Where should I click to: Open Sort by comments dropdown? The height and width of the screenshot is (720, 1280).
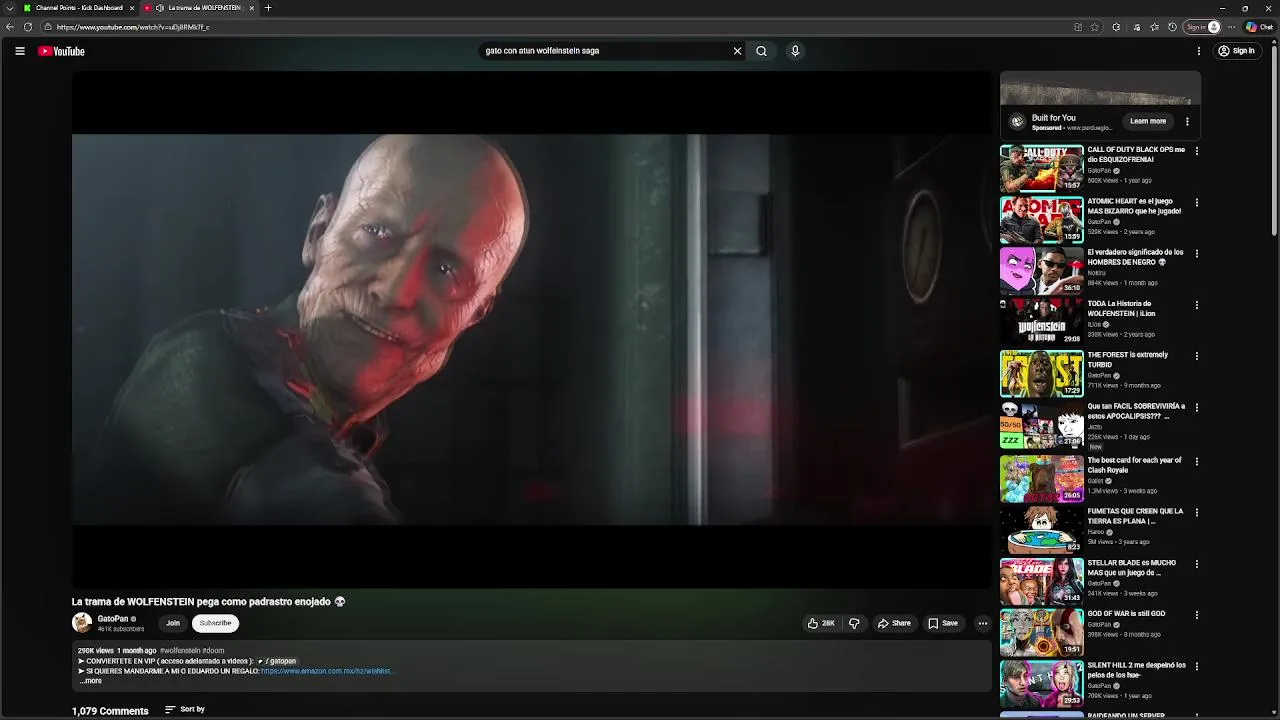pos(185,709)
